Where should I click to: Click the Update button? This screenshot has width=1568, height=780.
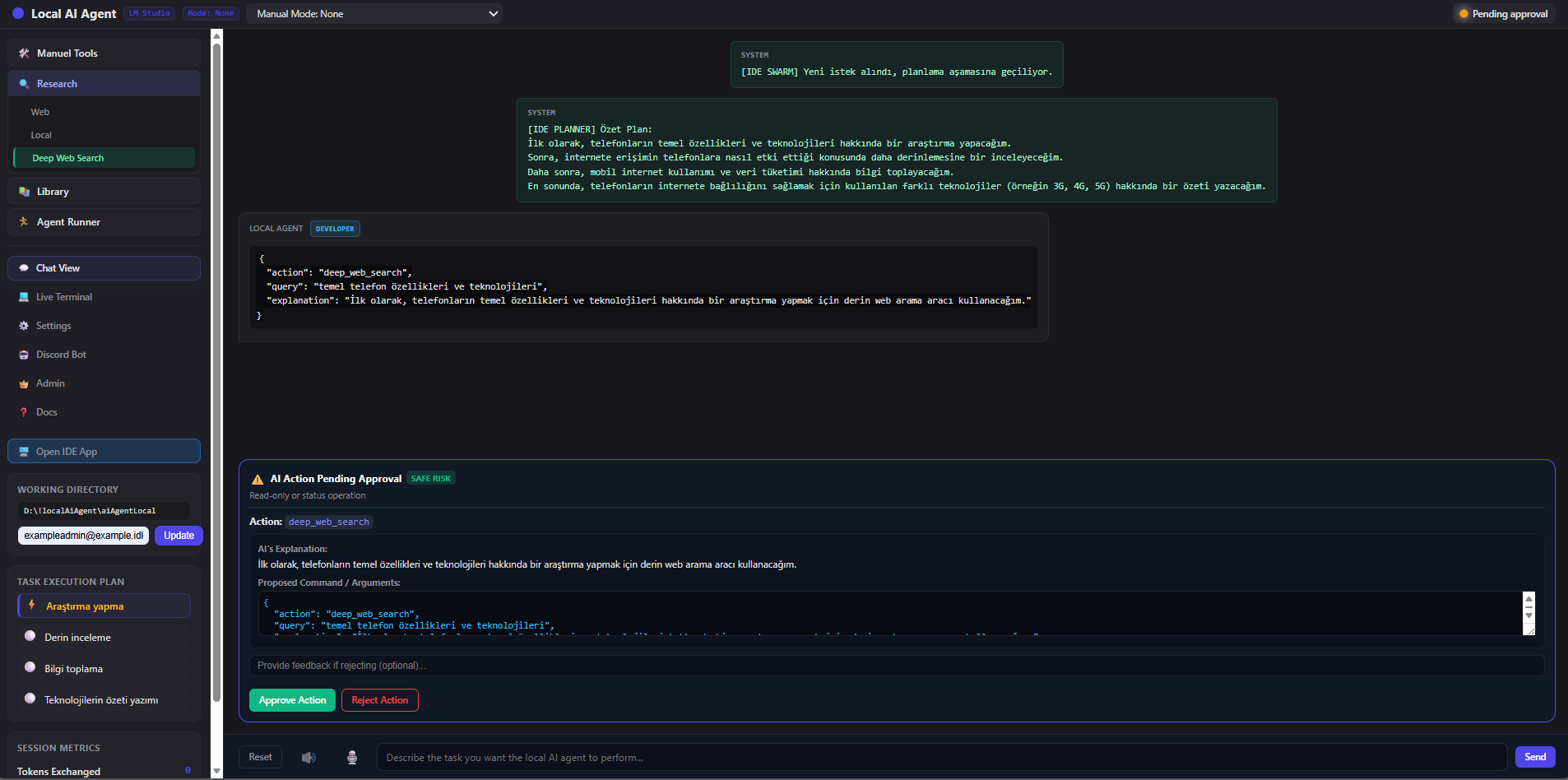[x=179, y=536]
